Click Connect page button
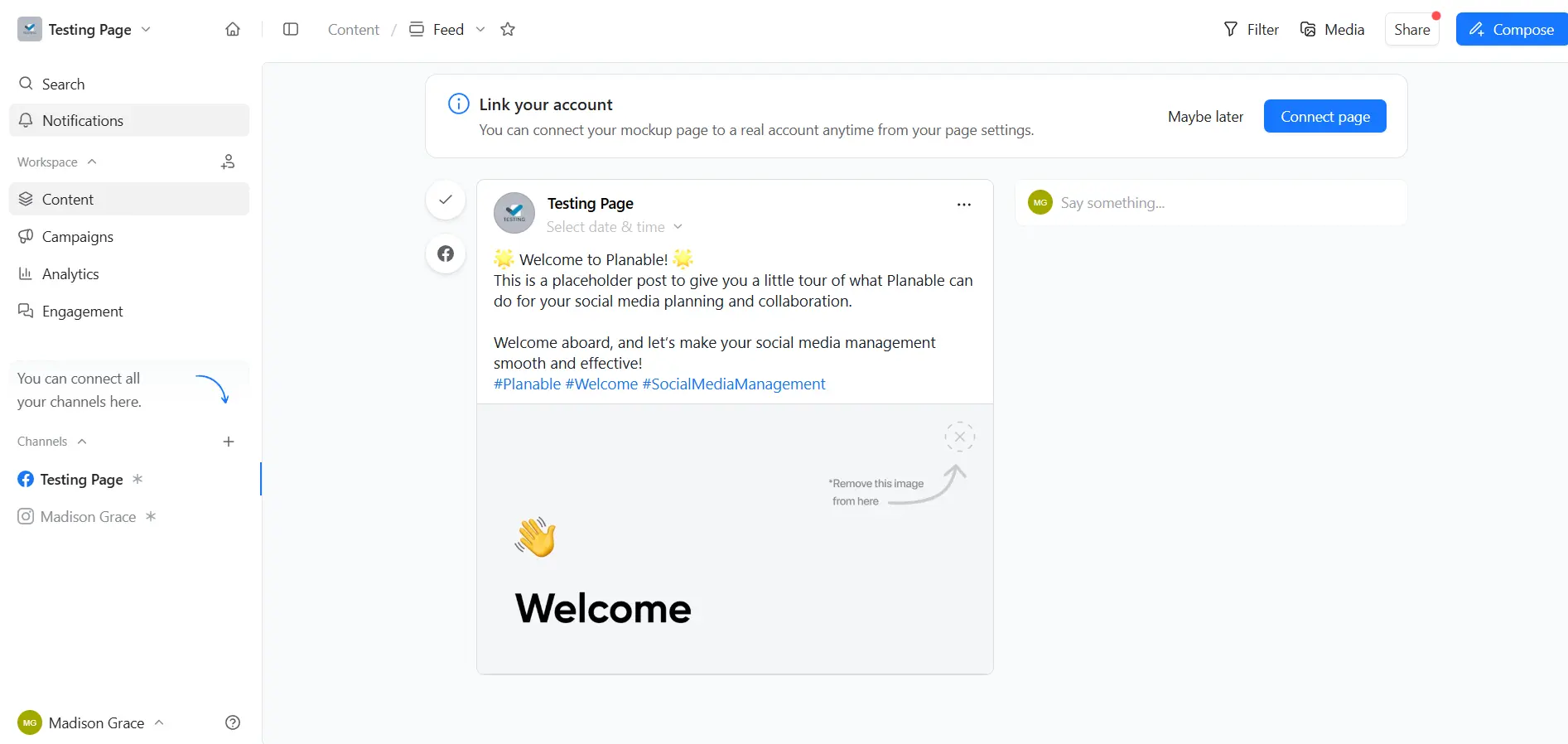1568x744 pixels. (x=1324, y=116)
